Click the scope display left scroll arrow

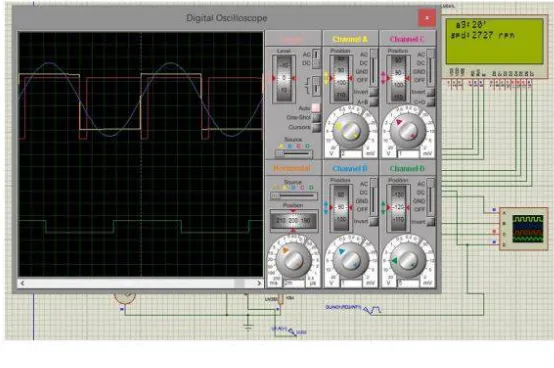(23, 283)
